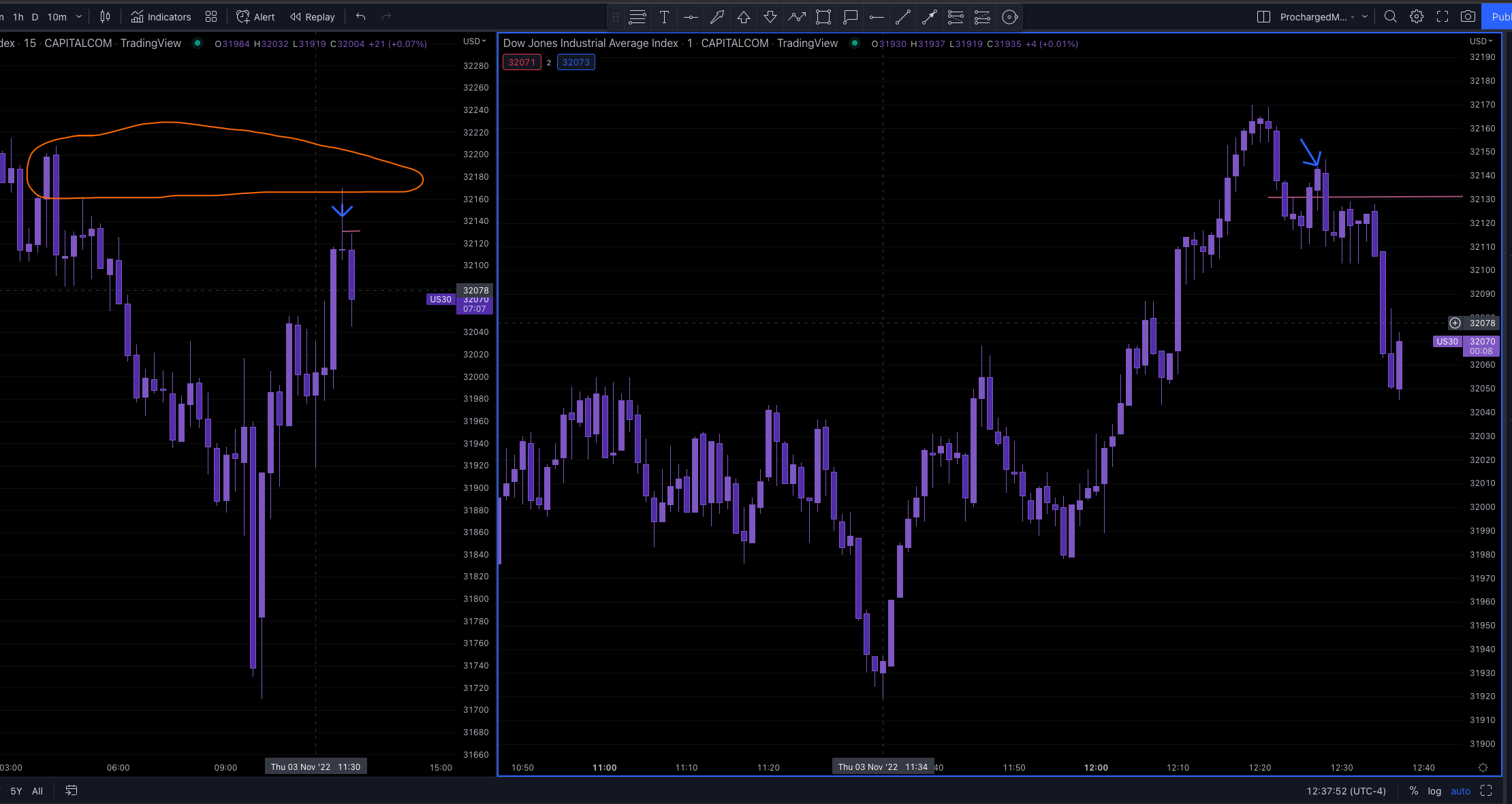Select the 5Y date range
The height and width of the screenshot is (804, 1512).
tap(16, 791)
